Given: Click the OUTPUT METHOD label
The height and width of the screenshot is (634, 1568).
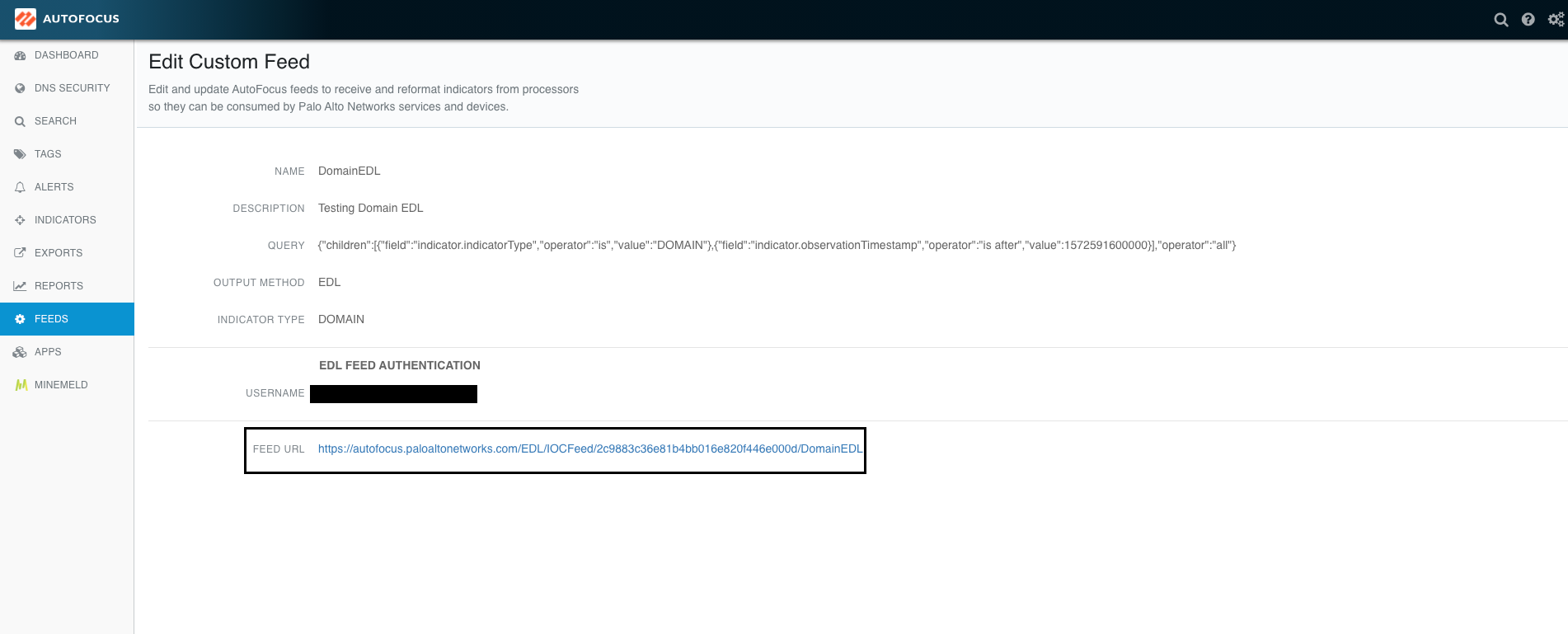Looking at the screenshot, I should pos(259,283).
